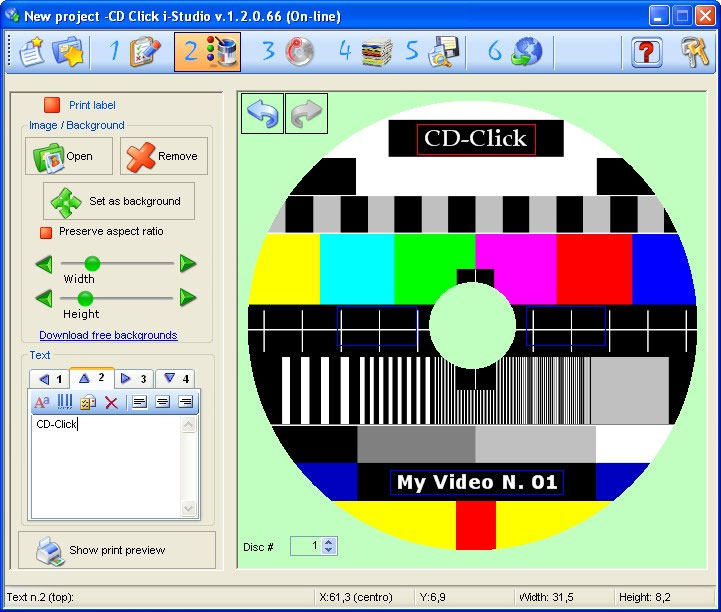Click 'X:61,3 (centro)' status entry
The image size is (721, 612).
coord(356,597)
